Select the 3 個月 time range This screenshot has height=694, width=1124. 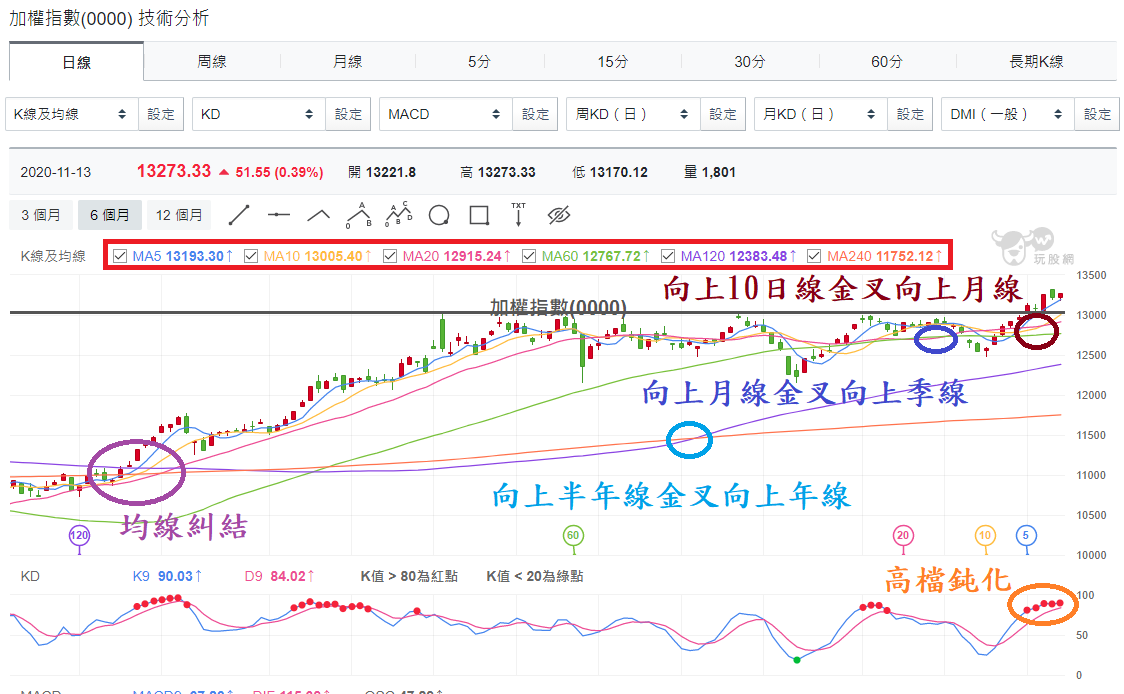tap(41, 215)
